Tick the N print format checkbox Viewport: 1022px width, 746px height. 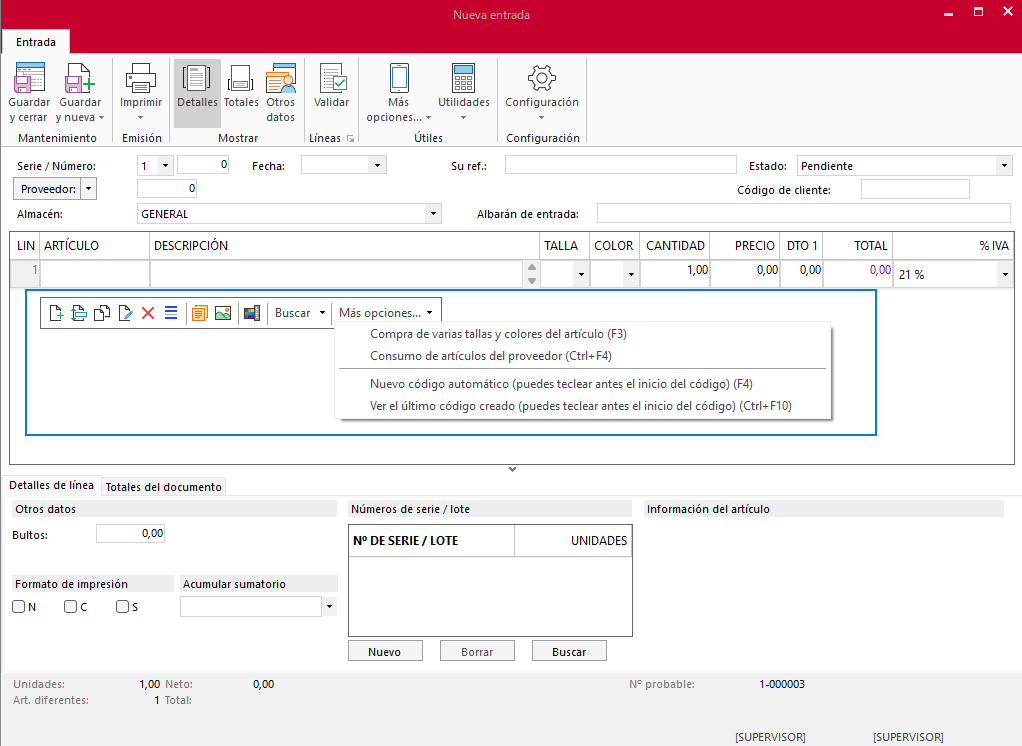pyautogui.click(x=19, y=607)
